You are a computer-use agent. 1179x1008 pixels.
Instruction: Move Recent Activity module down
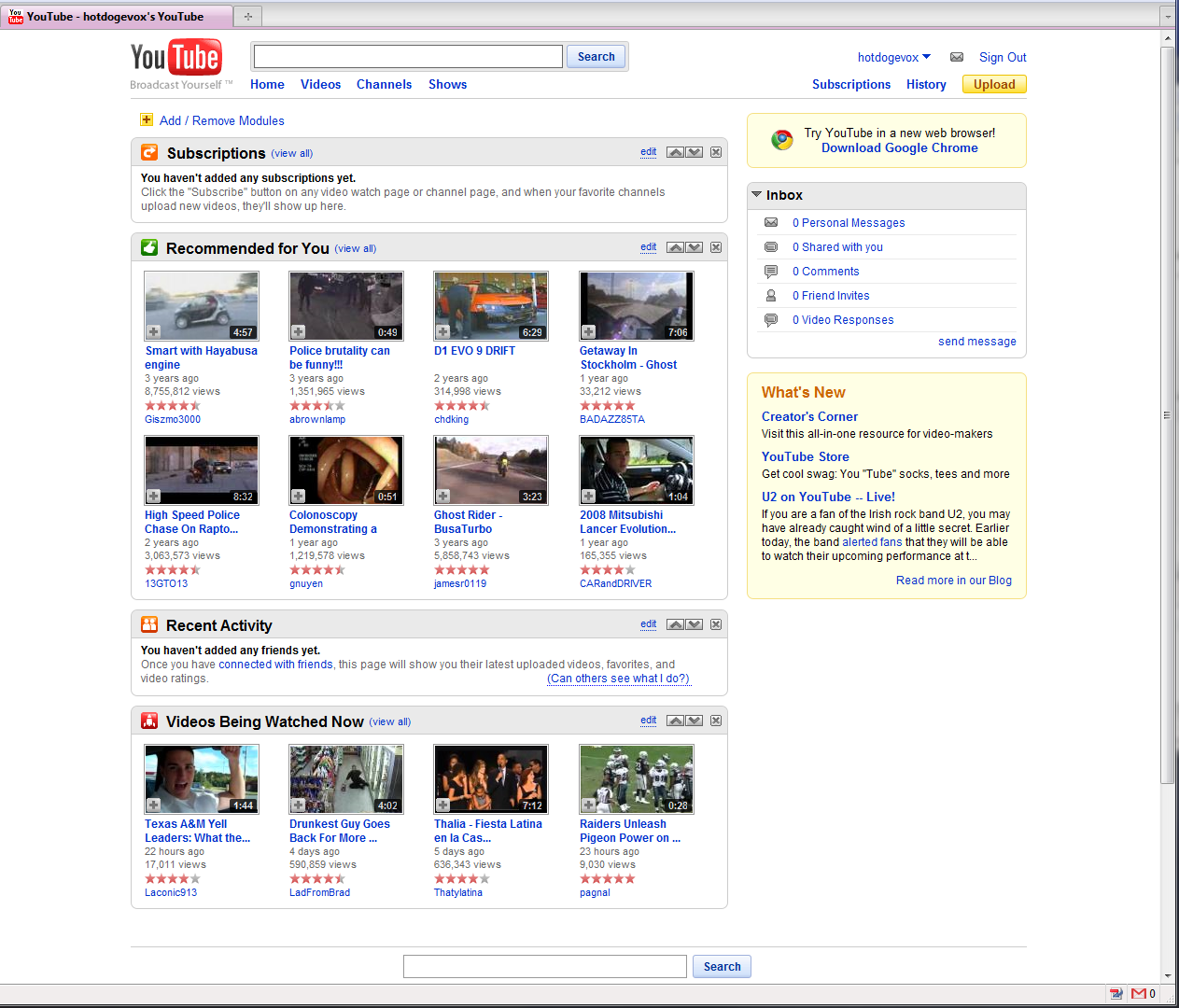(695, 624)
